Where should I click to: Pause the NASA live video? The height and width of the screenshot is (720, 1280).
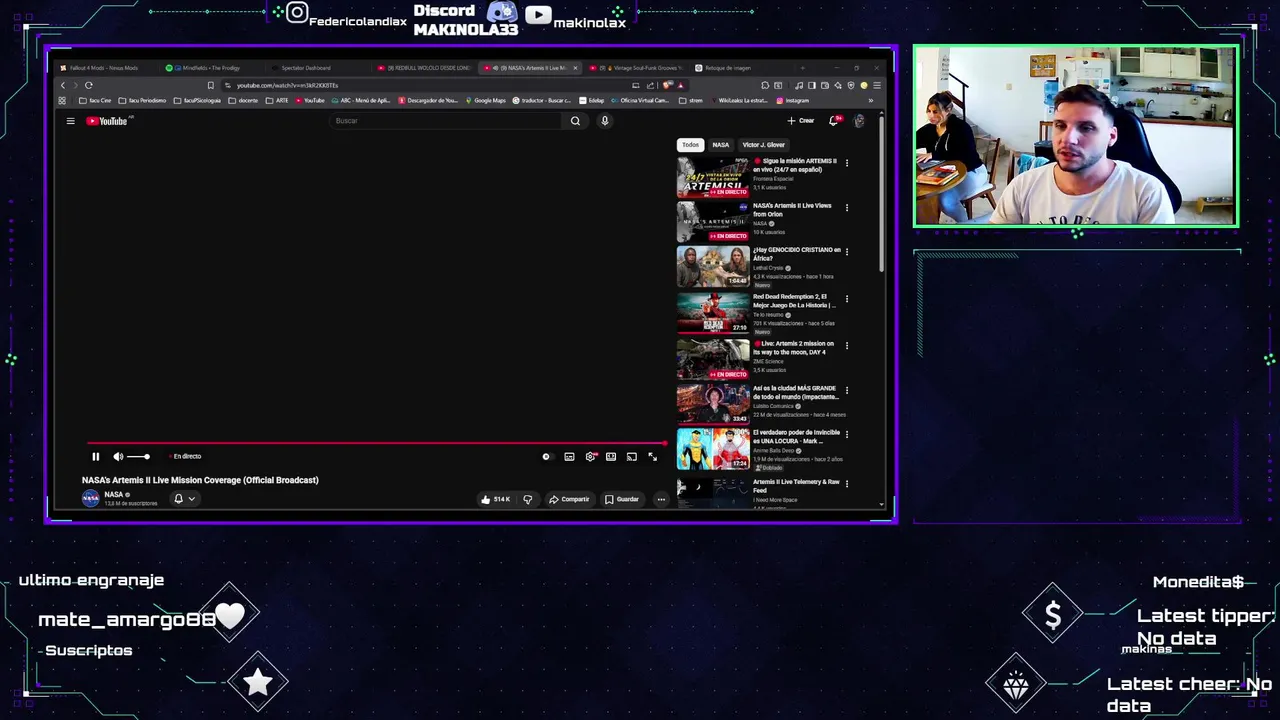click(96, 457)
